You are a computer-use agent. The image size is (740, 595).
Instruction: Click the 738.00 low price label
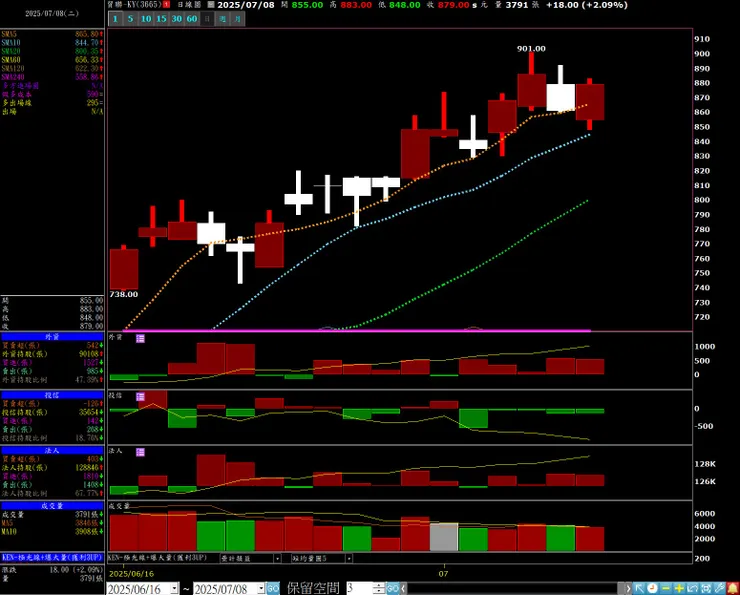pos(124,294)
